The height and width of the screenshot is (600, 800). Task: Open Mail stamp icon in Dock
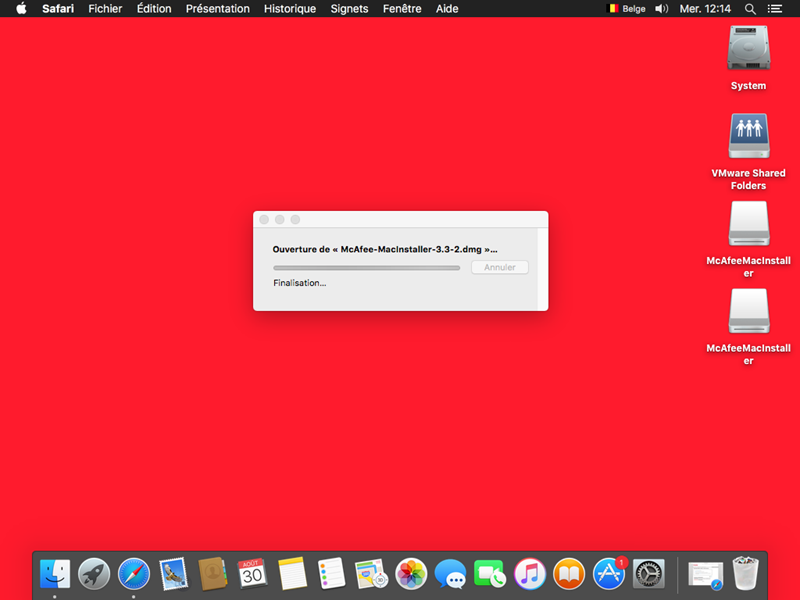coord(173,573)
